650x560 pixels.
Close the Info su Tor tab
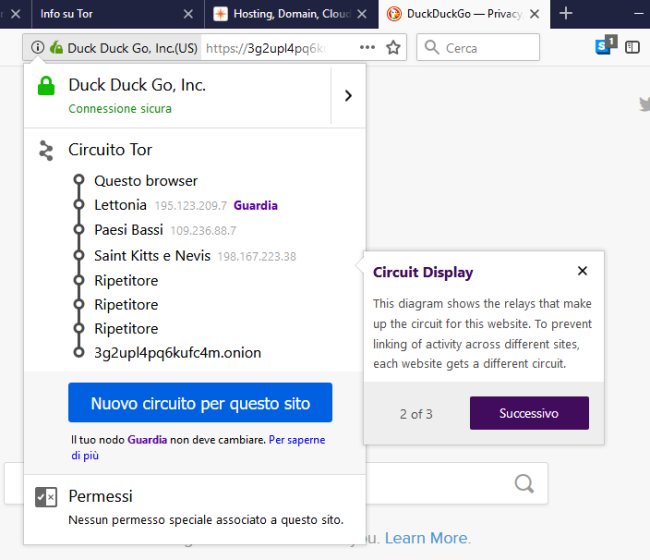click(x=188, y=14)
